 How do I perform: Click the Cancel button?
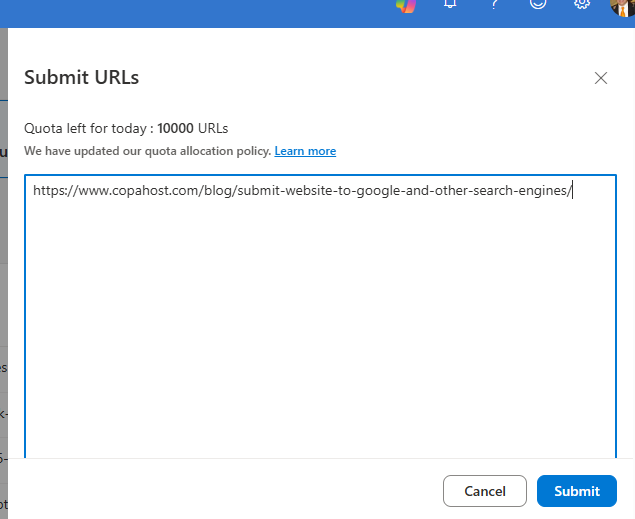click(x=485, y=491)
